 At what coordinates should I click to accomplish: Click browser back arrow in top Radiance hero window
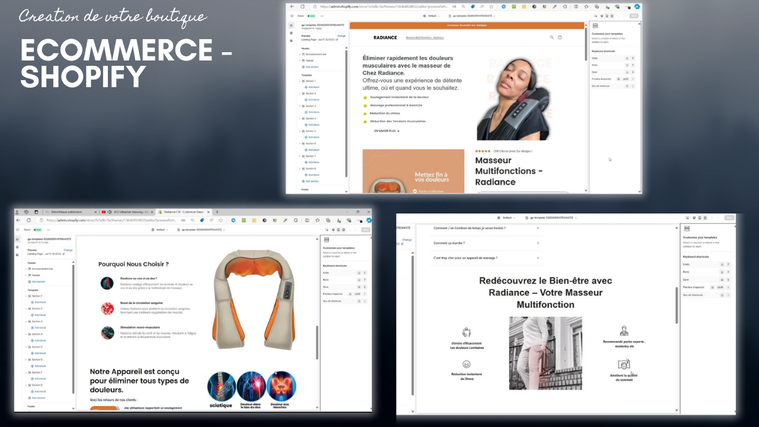point(292,7)
